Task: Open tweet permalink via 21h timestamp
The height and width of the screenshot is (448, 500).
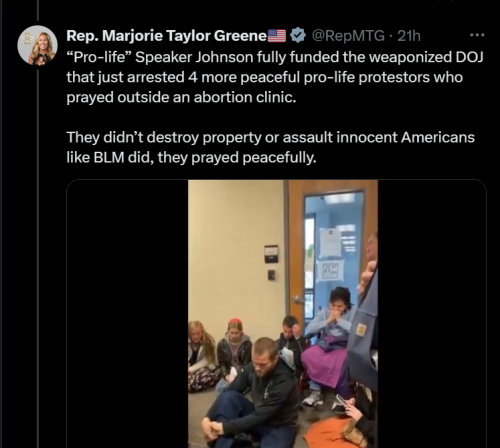Action: (x=409, y=36)
